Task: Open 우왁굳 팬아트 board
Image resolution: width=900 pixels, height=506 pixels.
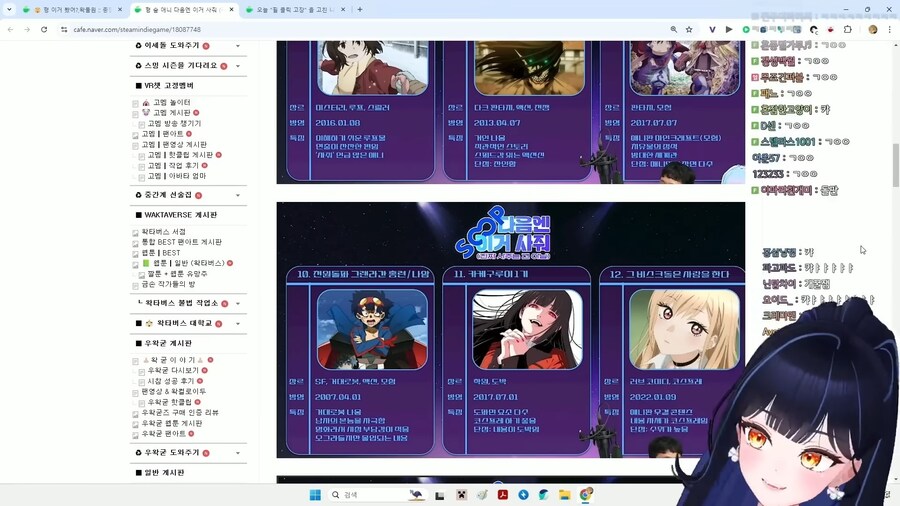Action: pos(164,434)
